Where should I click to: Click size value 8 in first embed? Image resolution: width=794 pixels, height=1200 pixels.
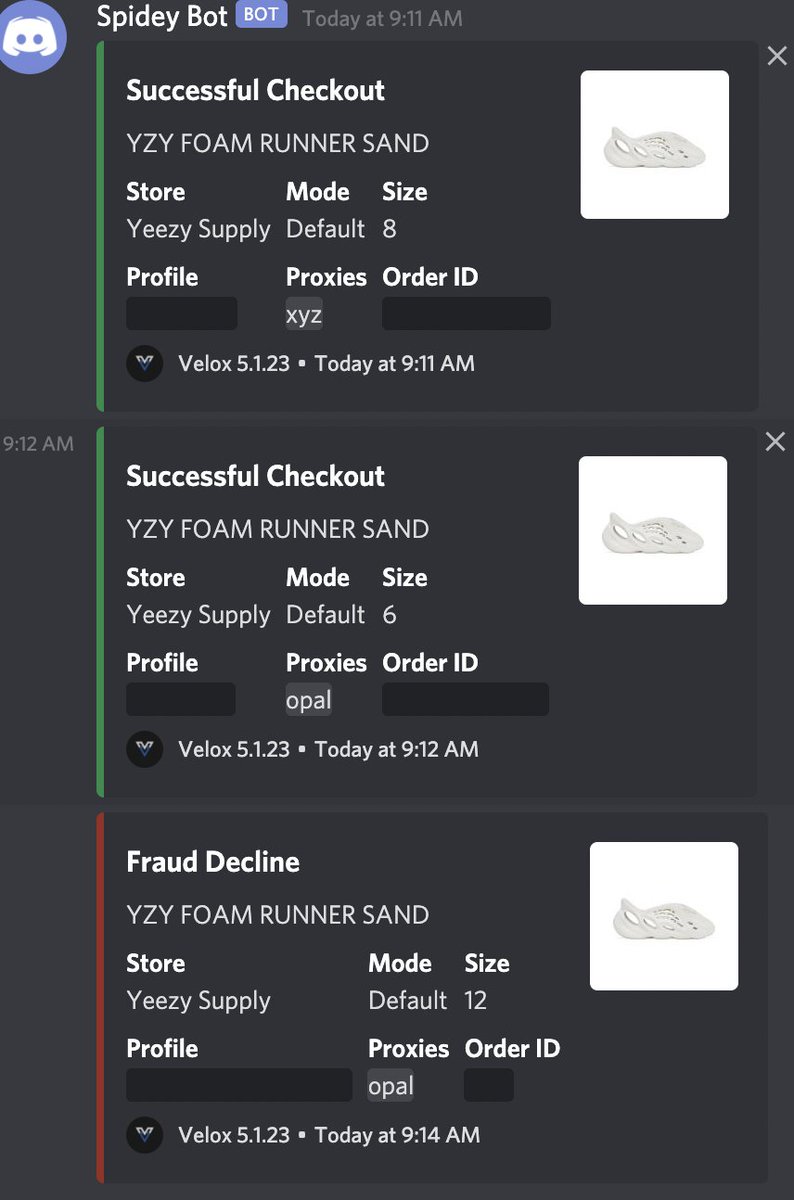[x=390, y=229]
